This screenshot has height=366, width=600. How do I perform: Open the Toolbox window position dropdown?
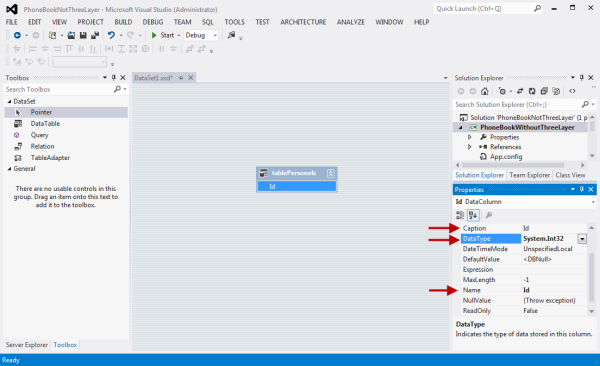tap(105, 78)
